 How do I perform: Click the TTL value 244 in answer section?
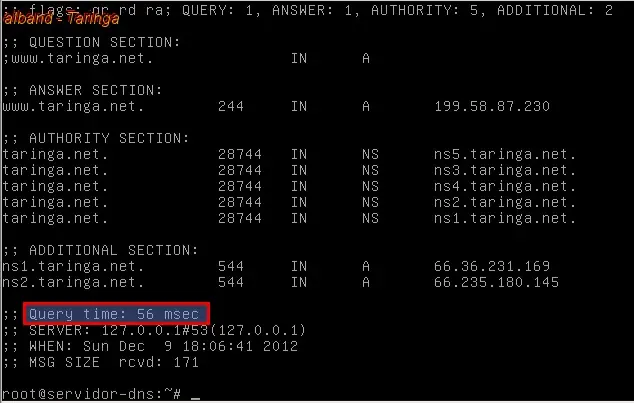[230, 106]
